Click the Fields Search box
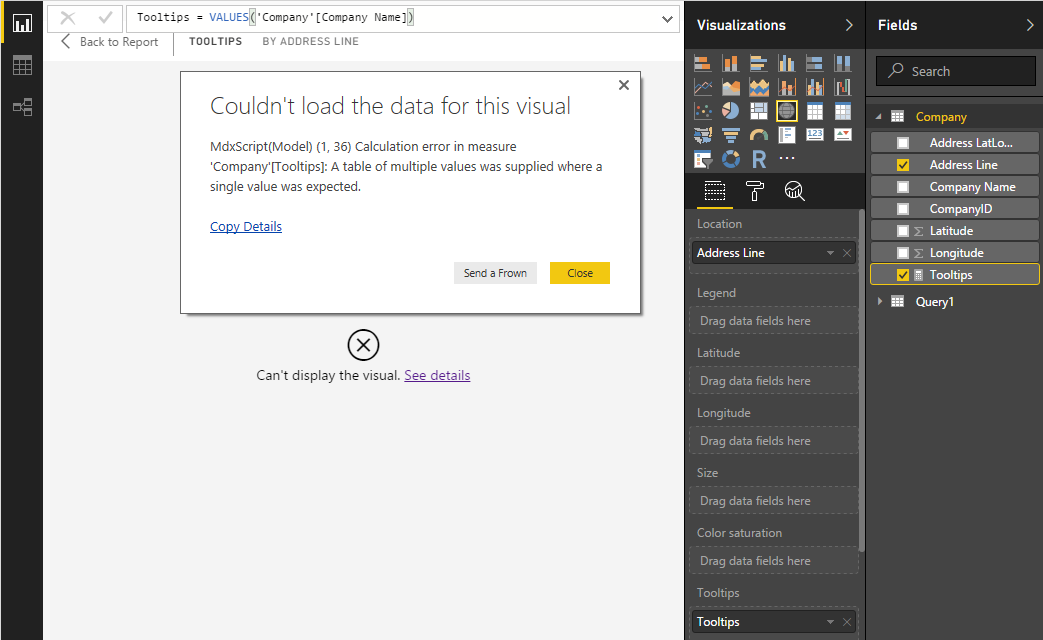The width and height of the screenshot is (1043, 640). tap(956, 71)
